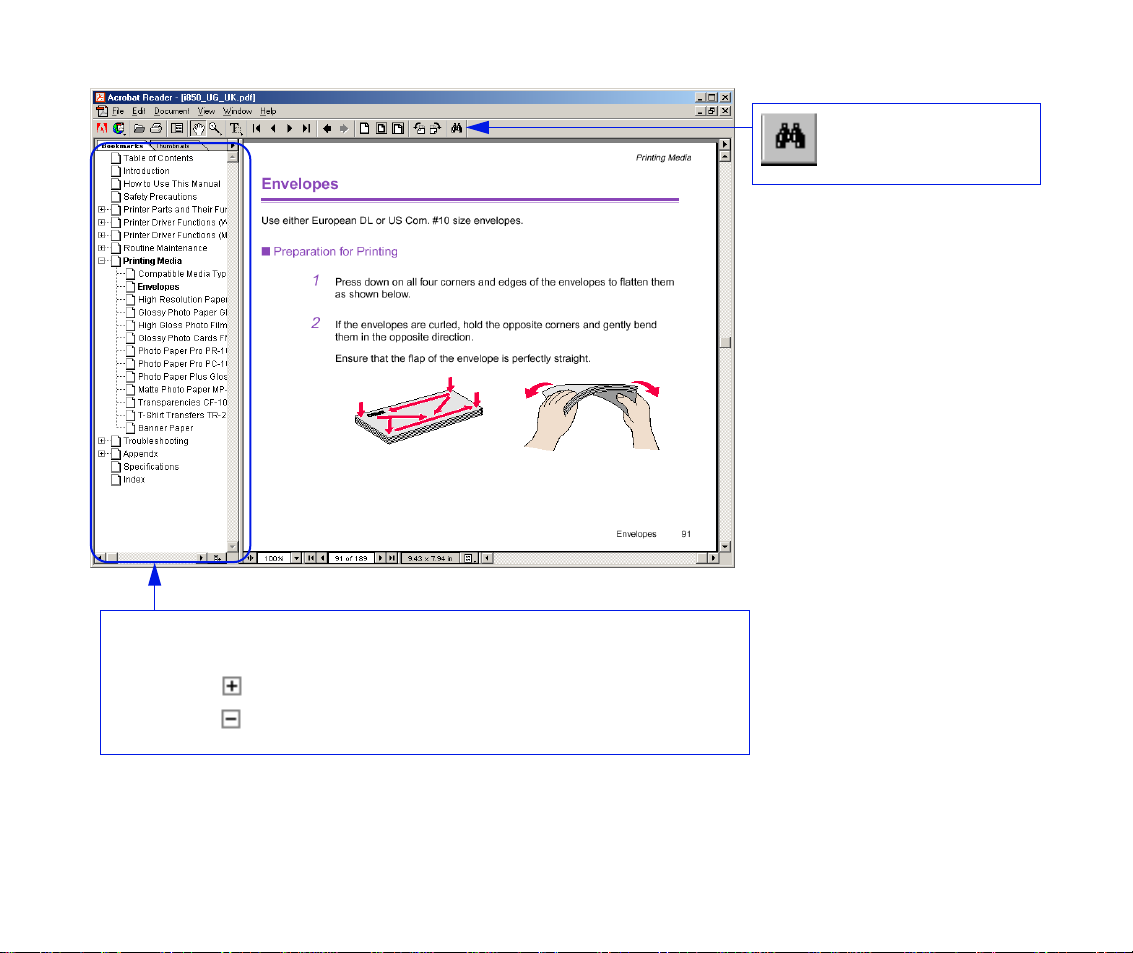Viewport: 1133px width, 953px height.
Task: Expand the Routine Maintenance bookmark
Action: (x=102, y=248)
